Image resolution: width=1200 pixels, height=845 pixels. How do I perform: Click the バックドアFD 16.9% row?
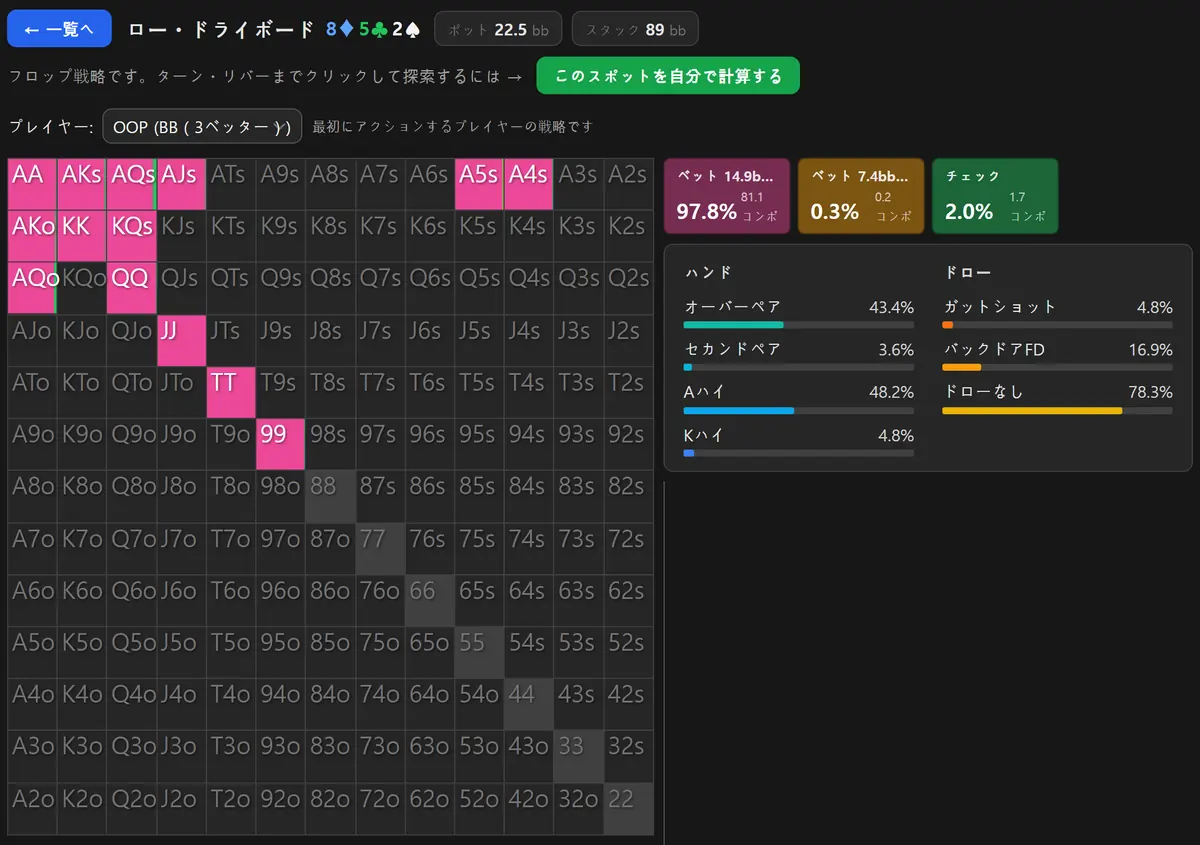1058,356
